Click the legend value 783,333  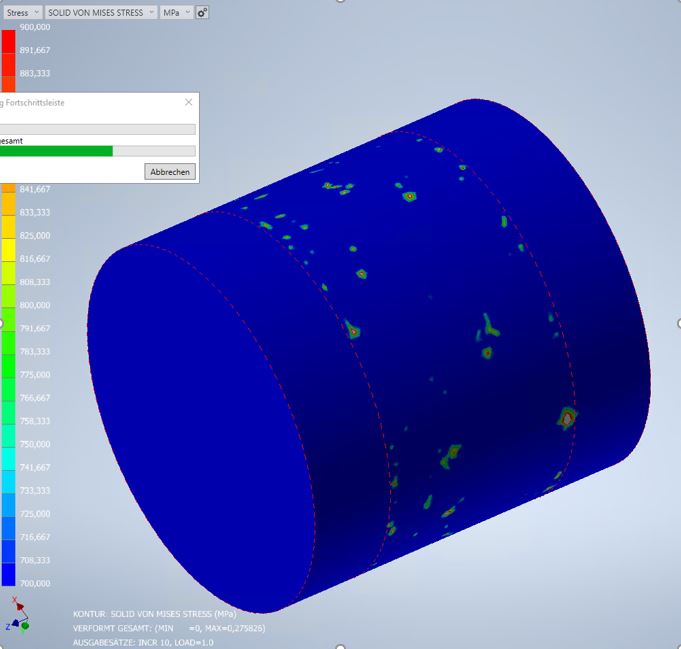point(35,351)
